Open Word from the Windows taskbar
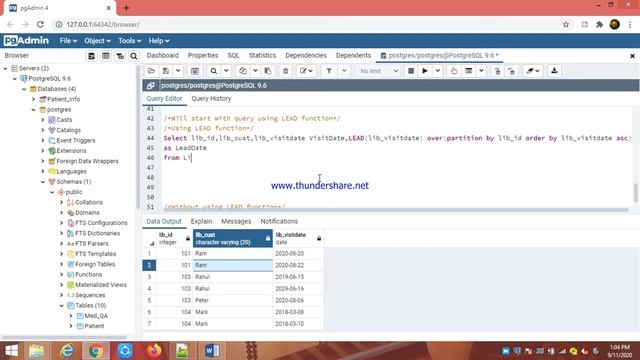The height and width of the screenshot is (360, 640). pos(212,351)
